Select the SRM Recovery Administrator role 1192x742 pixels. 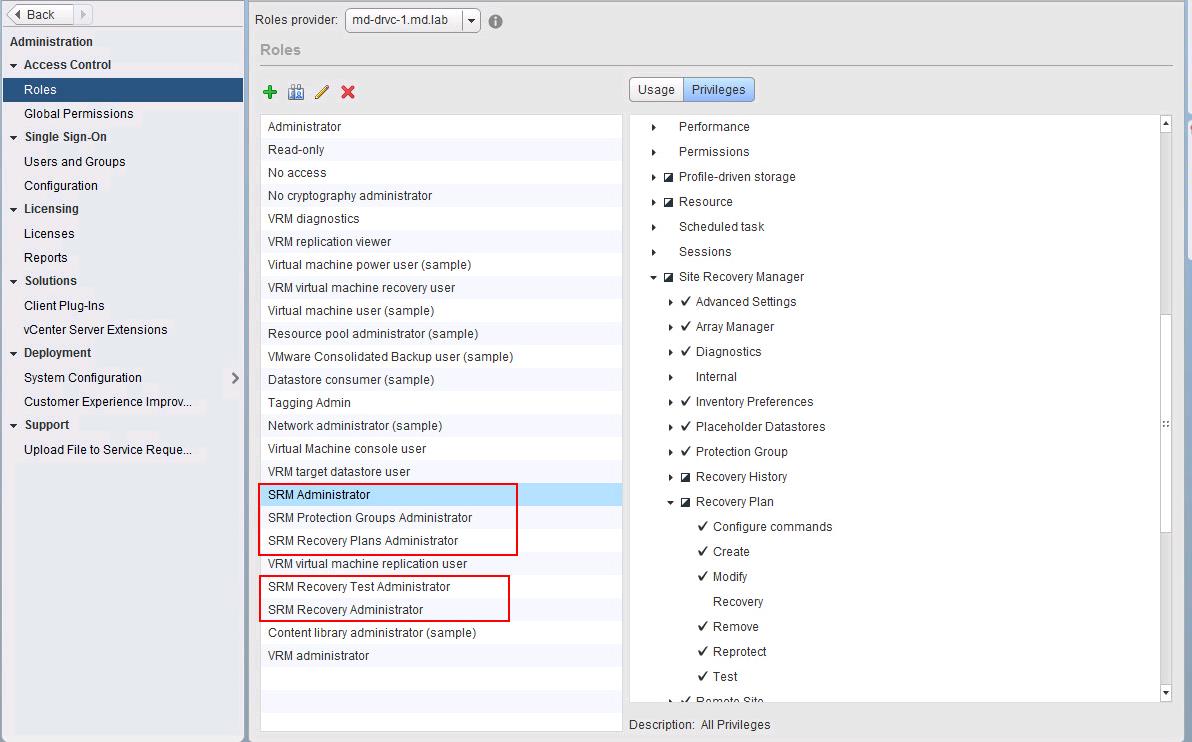coord(441,610)
